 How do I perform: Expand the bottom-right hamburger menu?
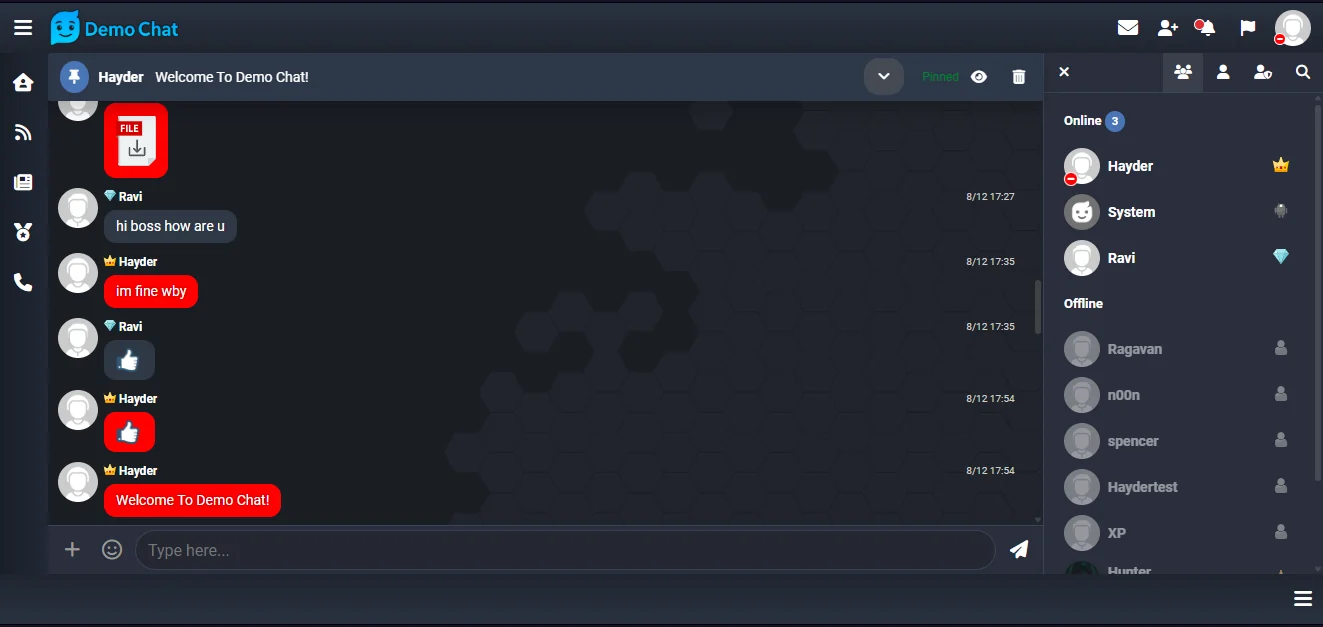[x=1303, y=598]
